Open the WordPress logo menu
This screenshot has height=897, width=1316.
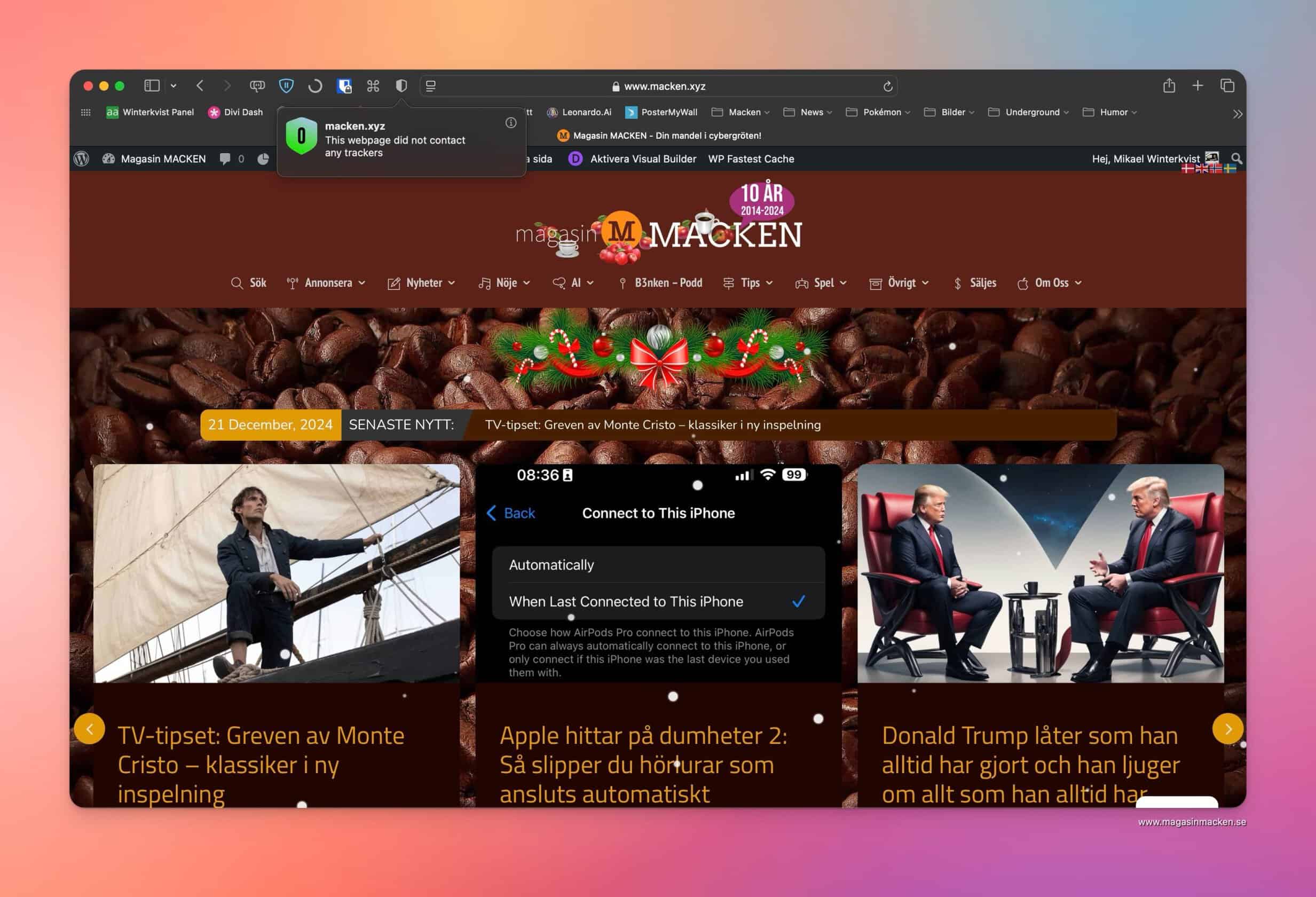click(82, 159)
